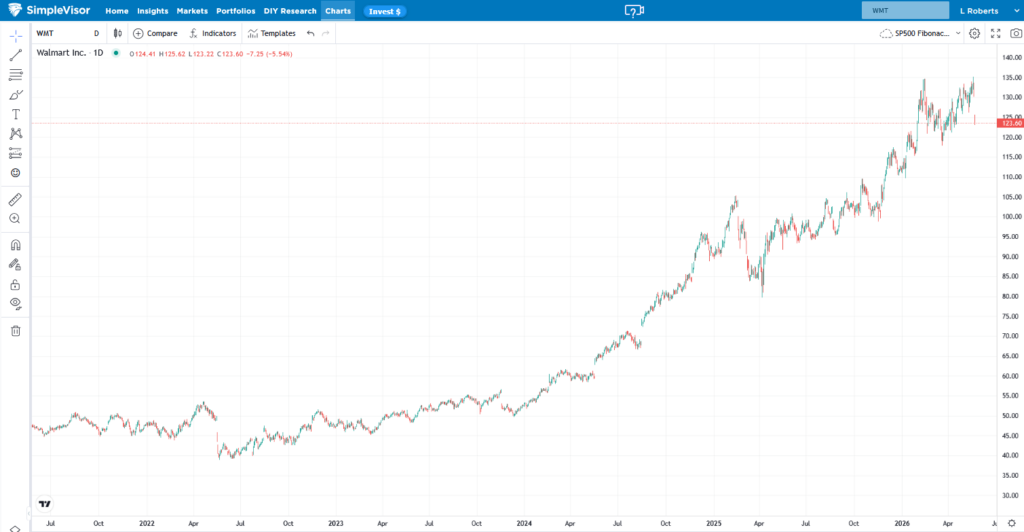Lock all drawing tools
Image resolution: width=1024 pixels, height=532 pixels.
coord(16,285)
